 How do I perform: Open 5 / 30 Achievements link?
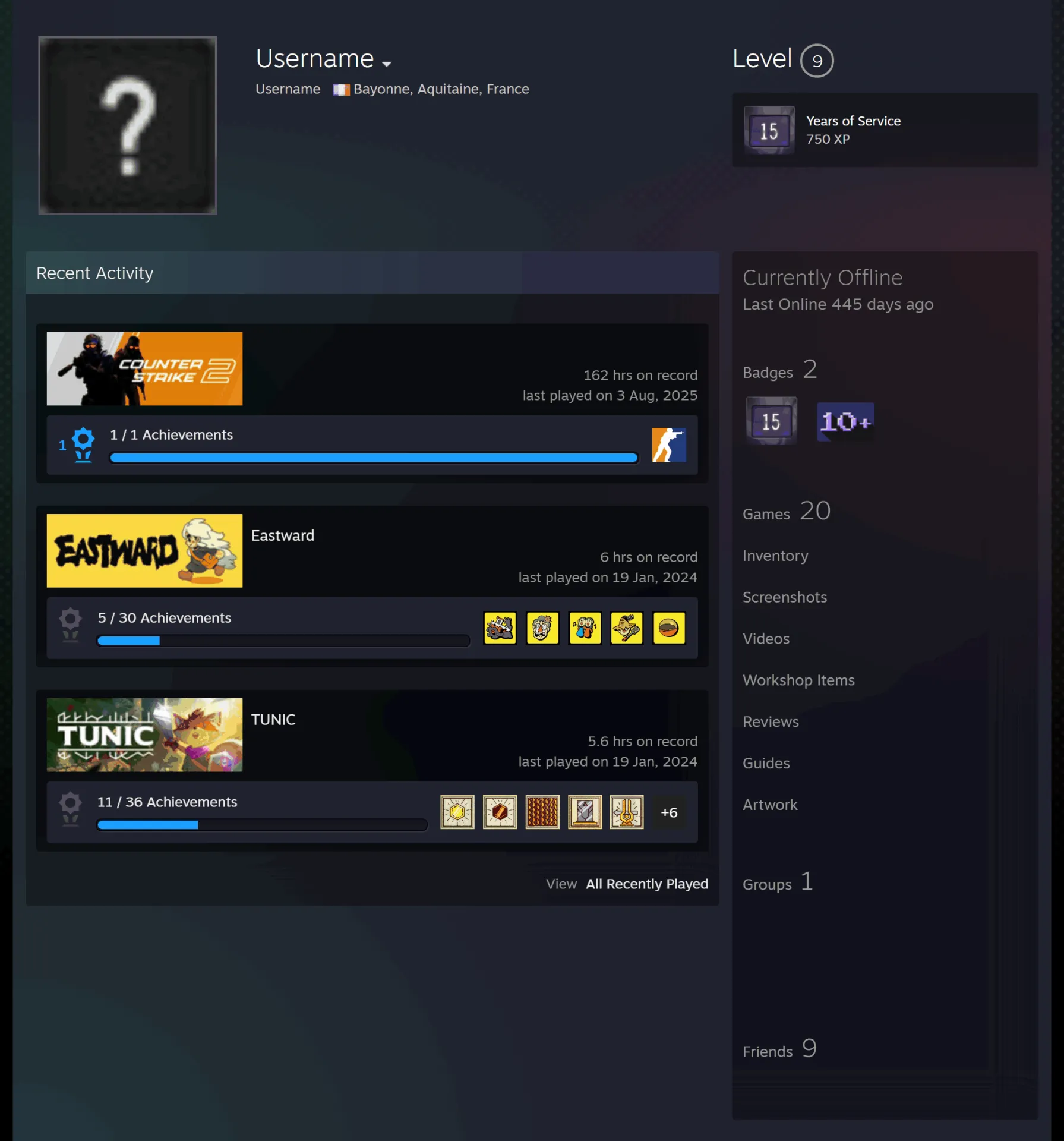coord(165,618)
